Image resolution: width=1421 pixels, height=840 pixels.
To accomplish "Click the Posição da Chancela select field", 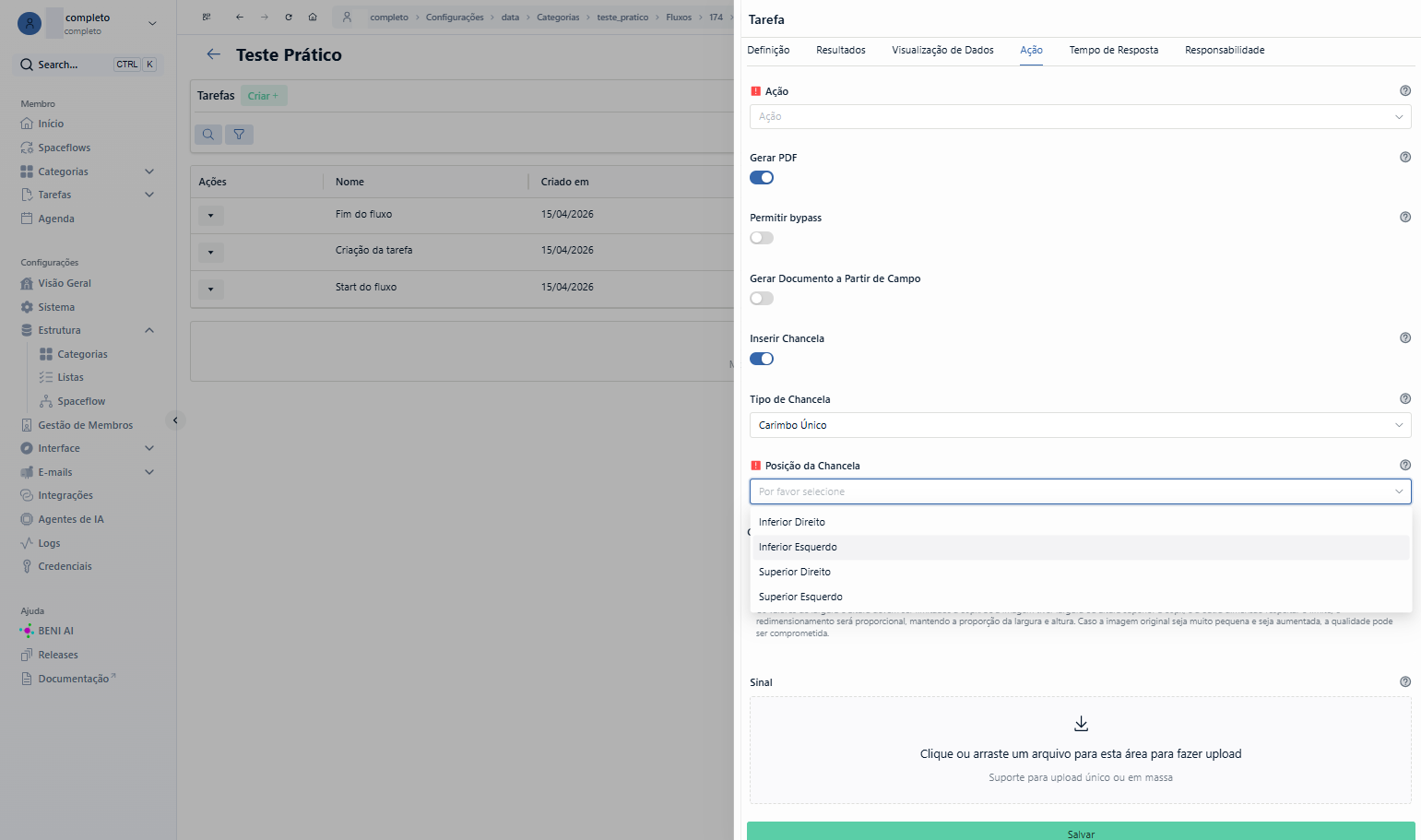I will point(1080,491).
